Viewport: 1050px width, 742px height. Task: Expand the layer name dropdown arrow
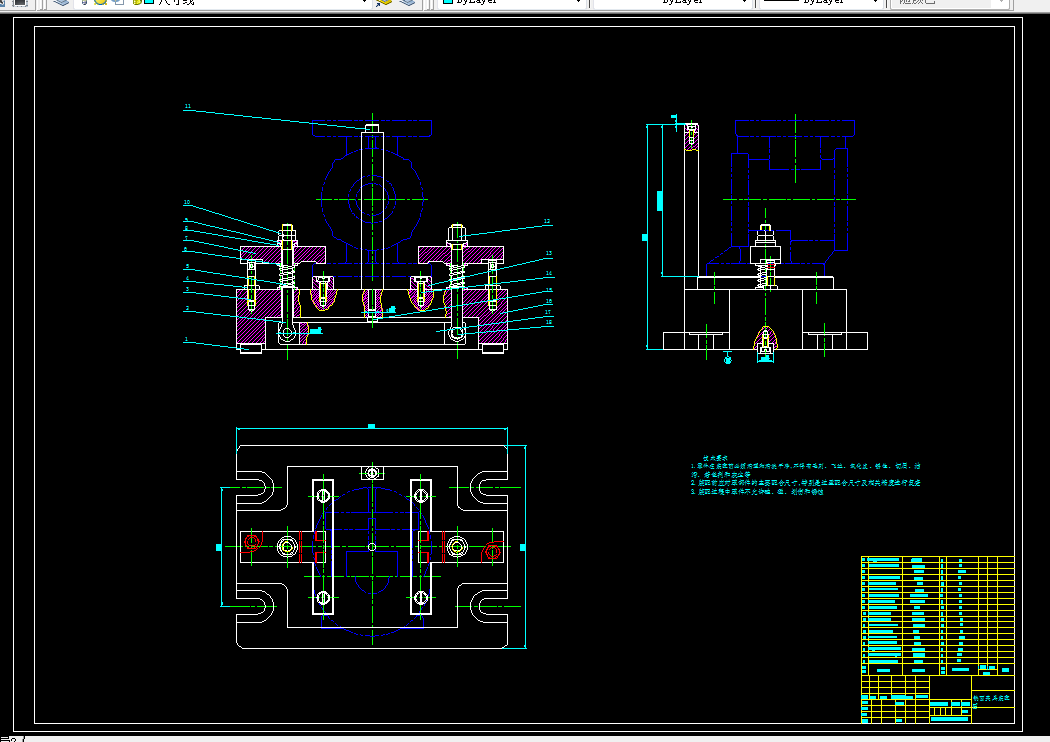click(x=364, y=2)
